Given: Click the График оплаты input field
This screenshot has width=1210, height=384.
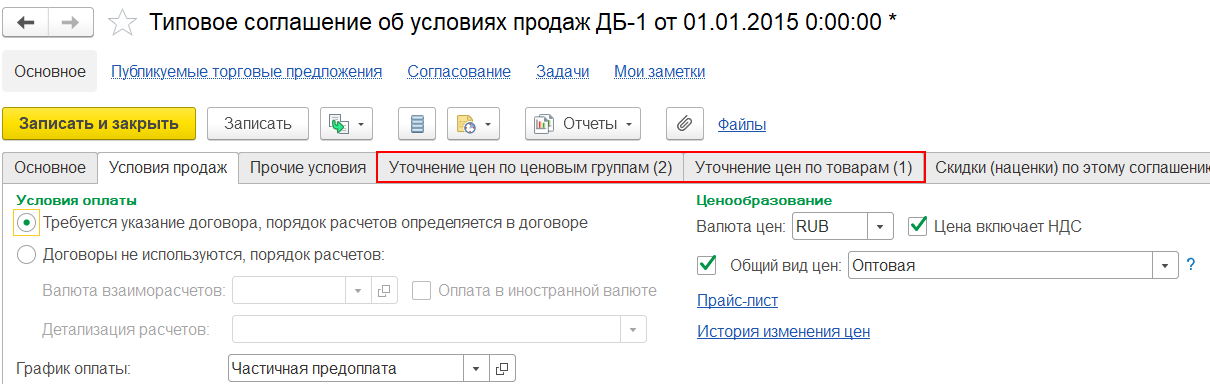Looking at the screenshot, I should (x=347, y=368).
